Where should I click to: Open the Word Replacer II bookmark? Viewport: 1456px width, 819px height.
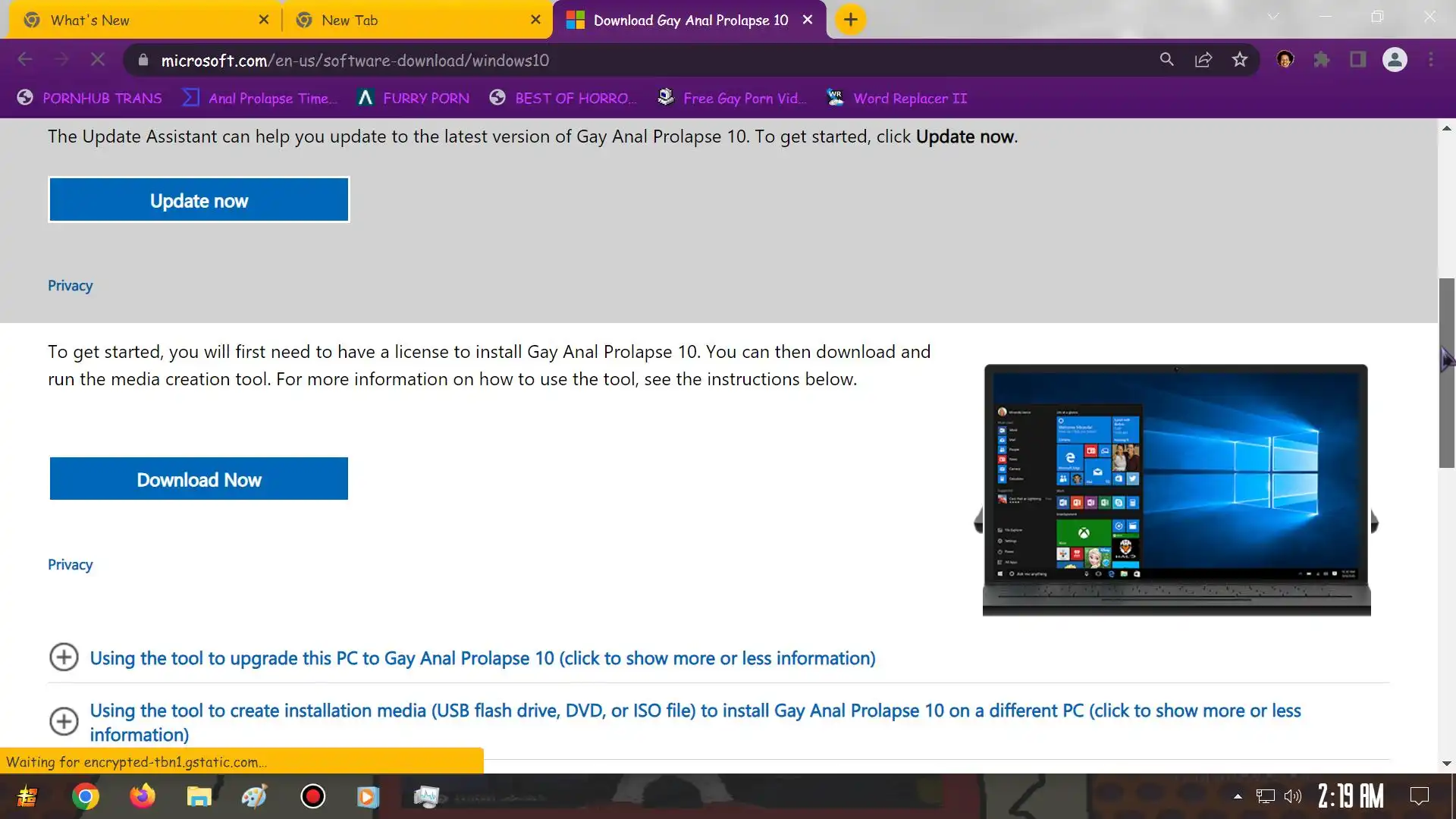pyautogui.click(x=898, y=98)
